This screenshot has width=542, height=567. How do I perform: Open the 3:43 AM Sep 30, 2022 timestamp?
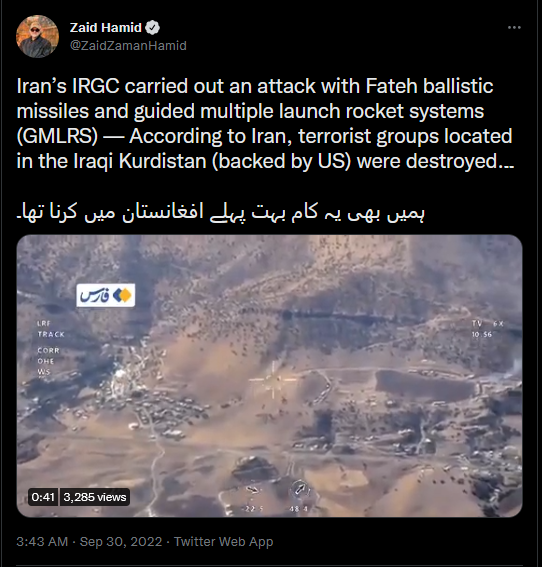click(89, 542)
